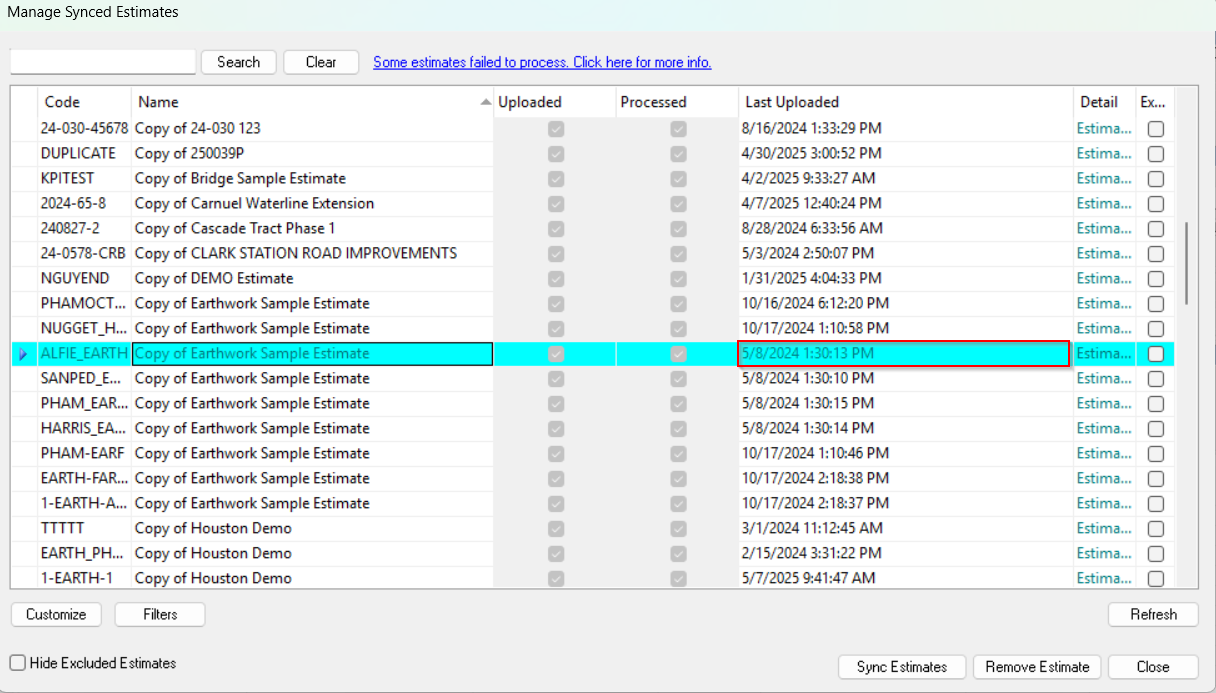
Task: Tick Exclude checkbox for the highlighted ALFIE_EARTH row
Action: tap(1155, 354)
